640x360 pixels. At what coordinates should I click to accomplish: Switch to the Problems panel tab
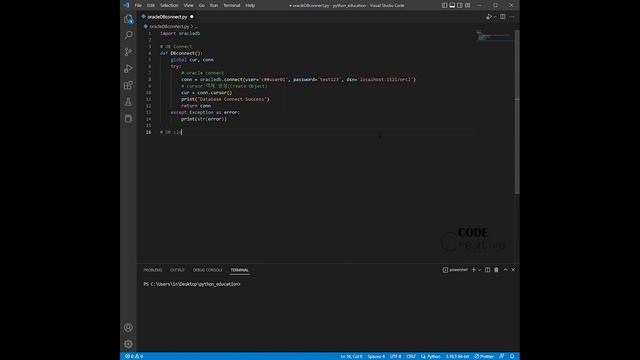point(153,270)
